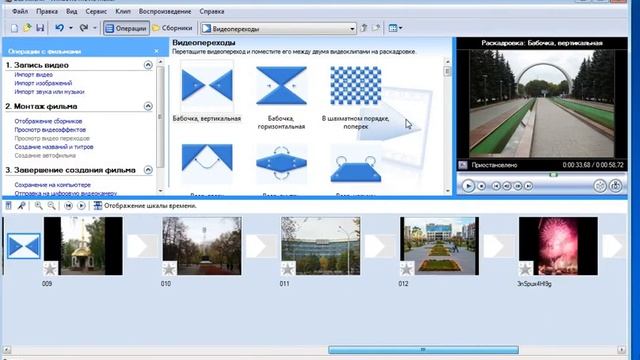Close the Операции с фильмами pane
This screenshot has width=640, height=360.
pos(157,51)
